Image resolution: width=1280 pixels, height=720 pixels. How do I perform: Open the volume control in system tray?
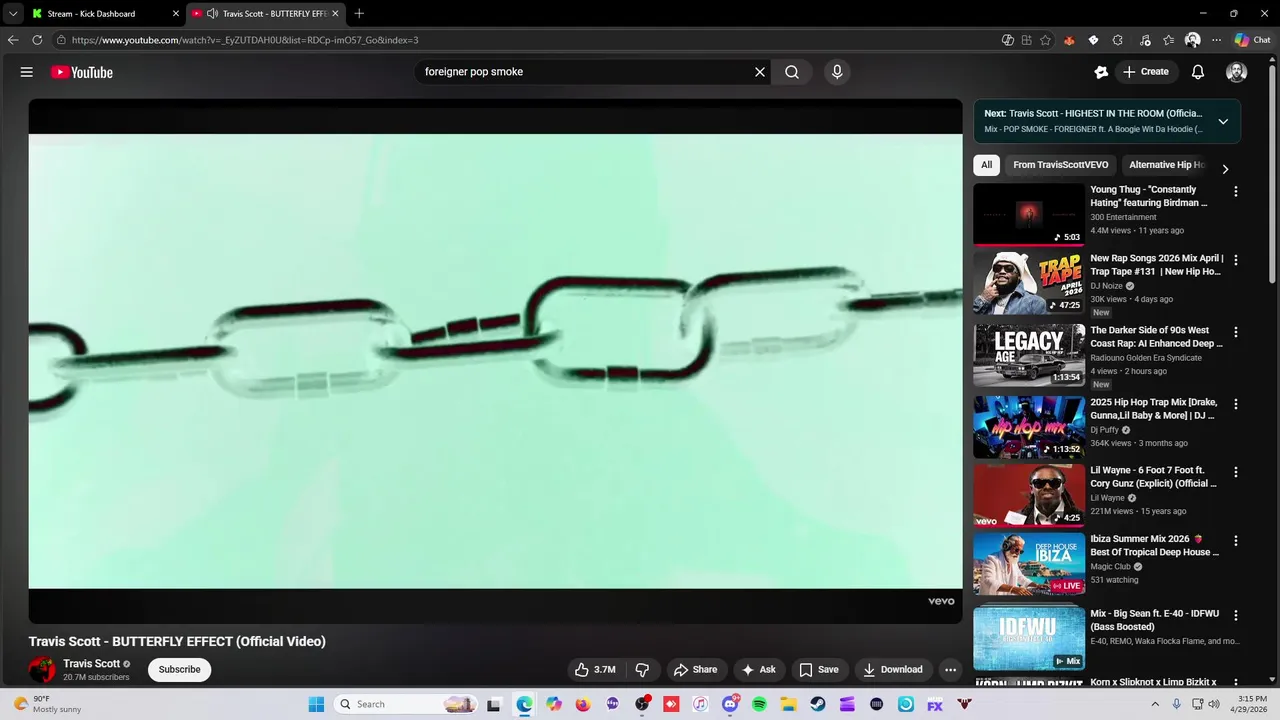point(1214,704)
